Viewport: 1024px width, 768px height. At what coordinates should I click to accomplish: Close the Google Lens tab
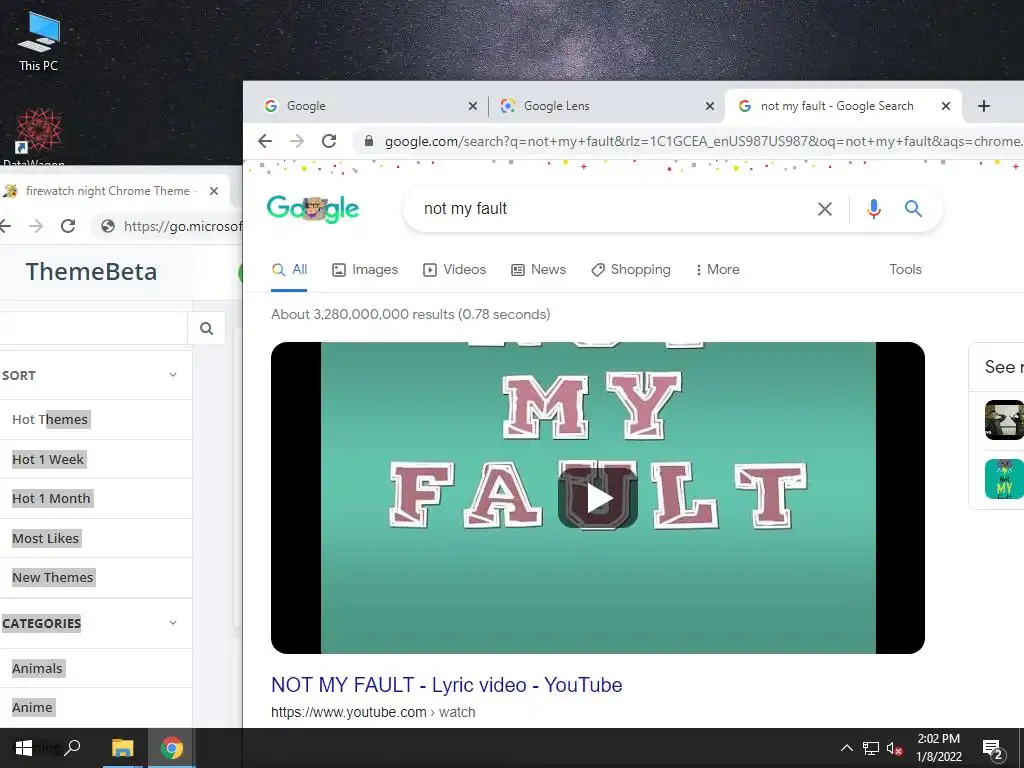click(x=710, y=106)
